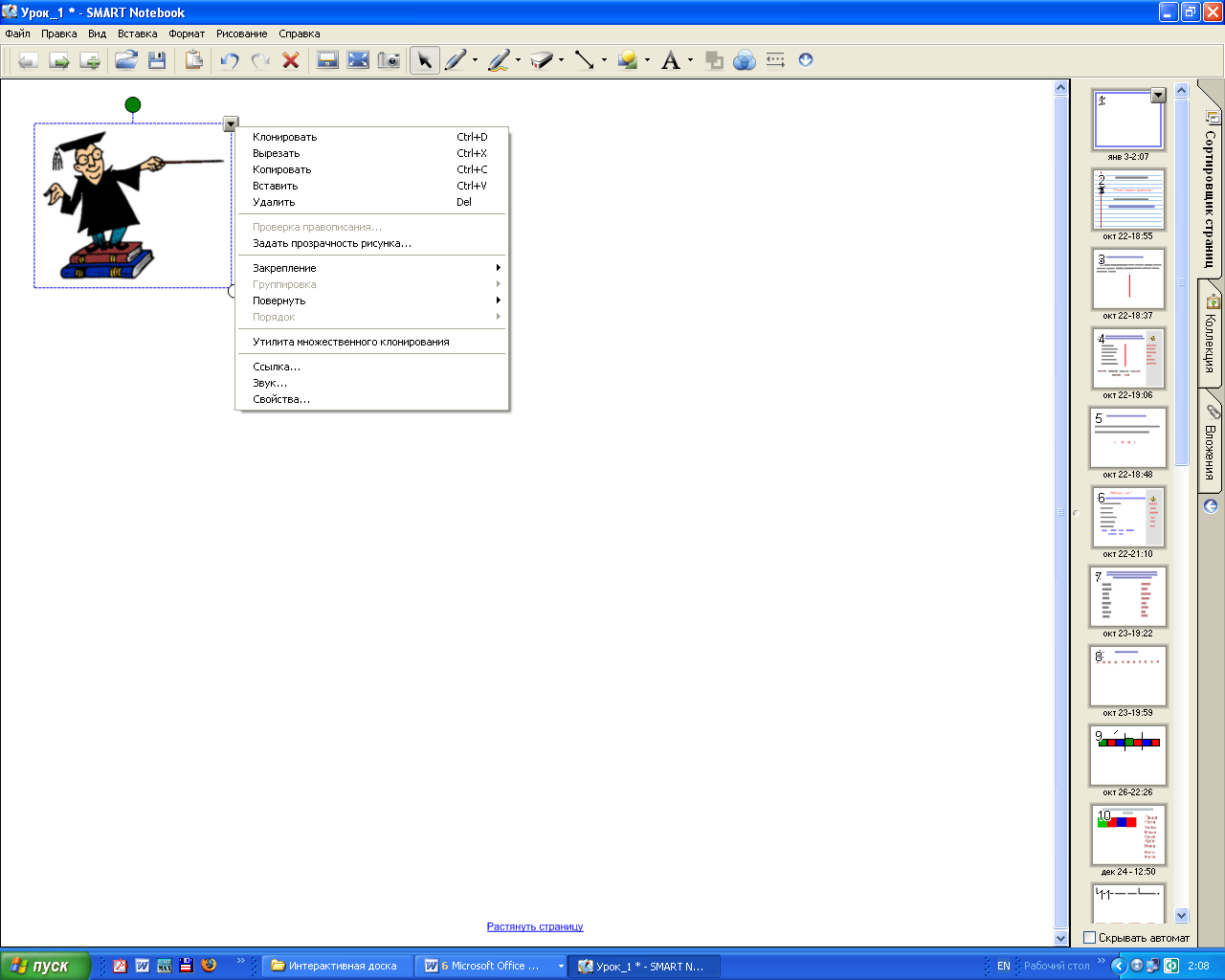Open the Вставка menu
The height and width of the screenshot is (980, 1225).
pyautogui.click(x=138, y=33)
